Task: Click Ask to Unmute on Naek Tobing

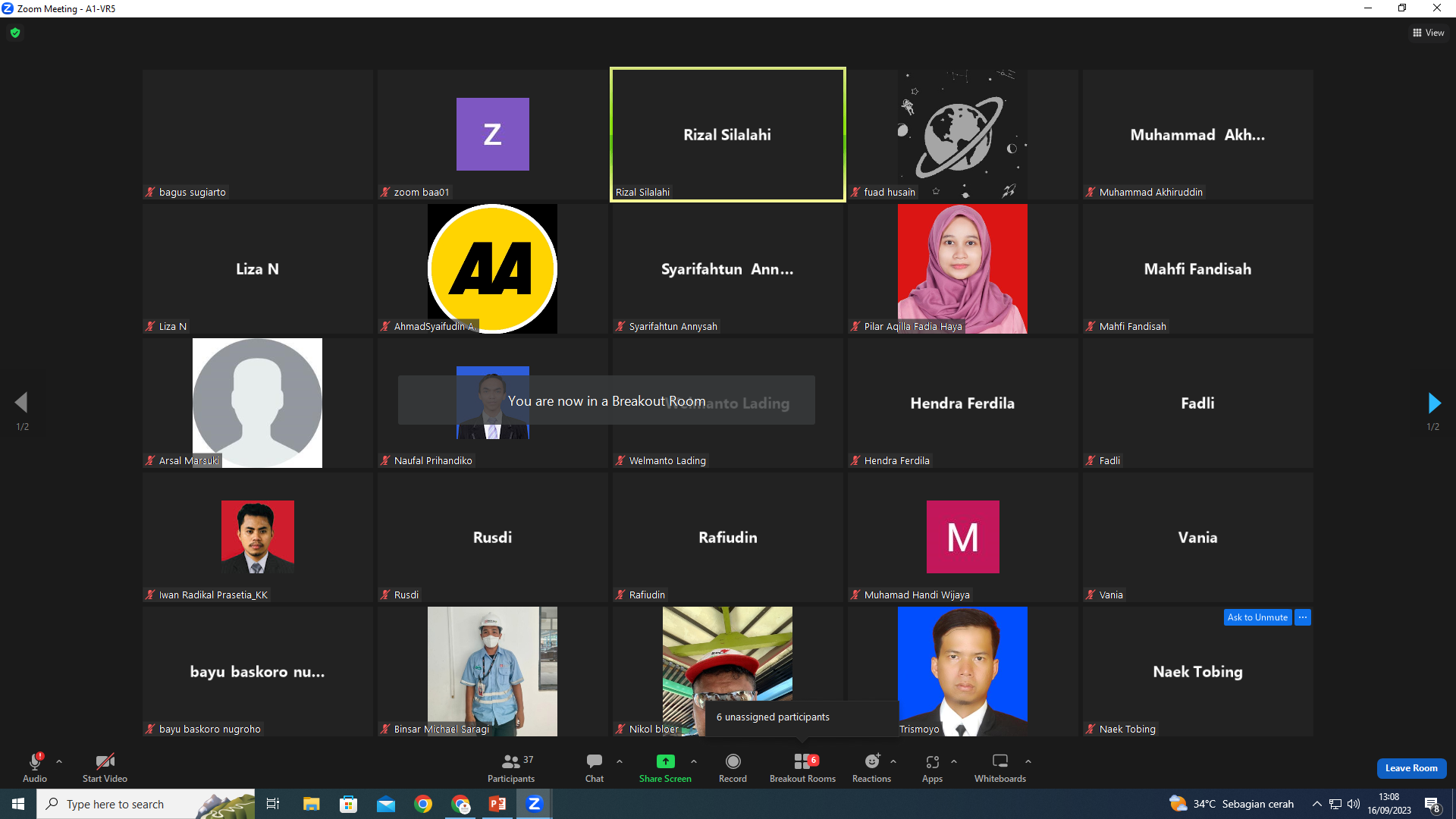Action: (x=1257, y=617)
